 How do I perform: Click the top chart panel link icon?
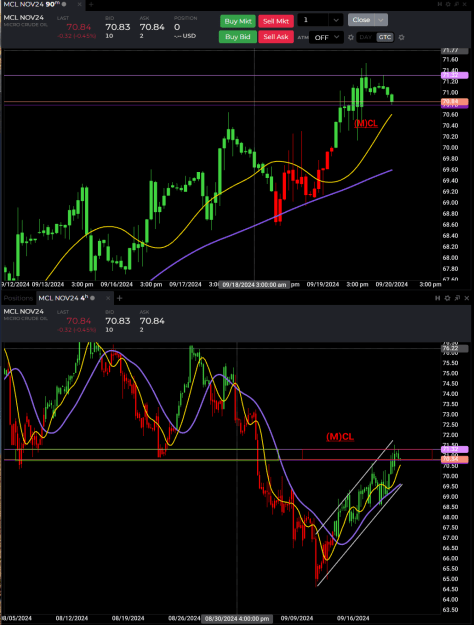(440, 4)
